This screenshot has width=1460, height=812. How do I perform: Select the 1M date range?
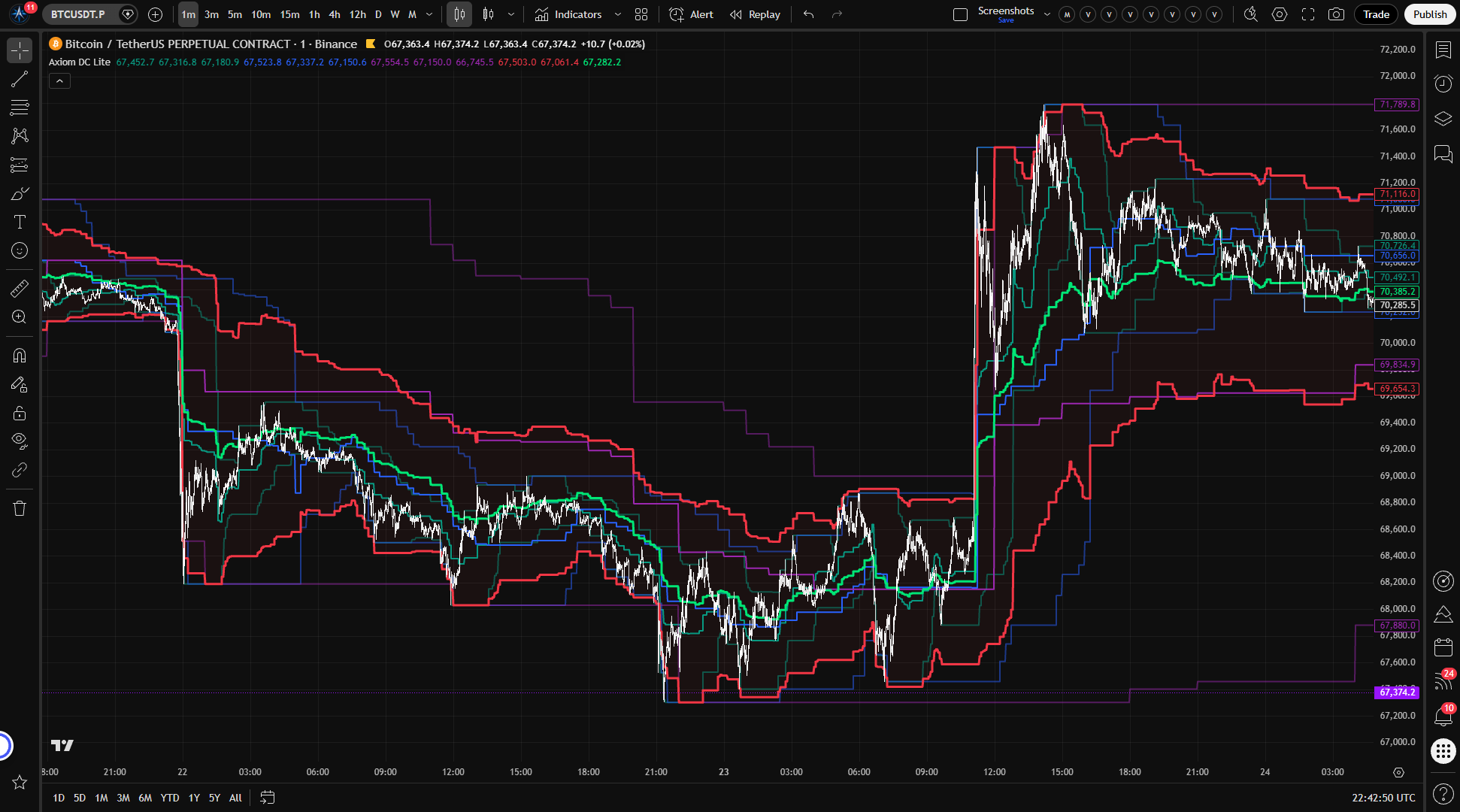tap(101, 798)
